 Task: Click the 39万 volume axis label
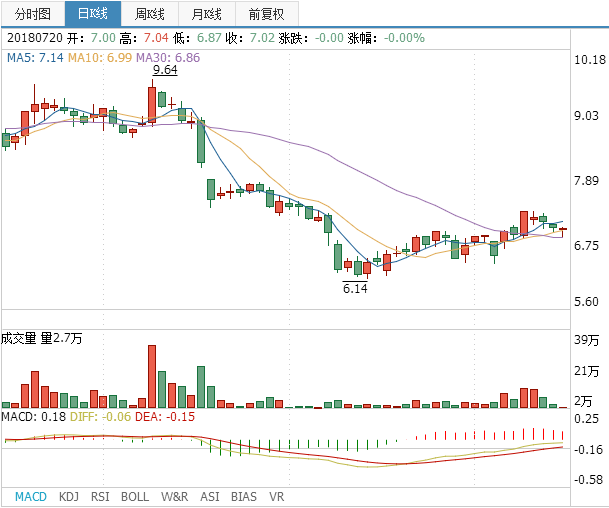586,340
